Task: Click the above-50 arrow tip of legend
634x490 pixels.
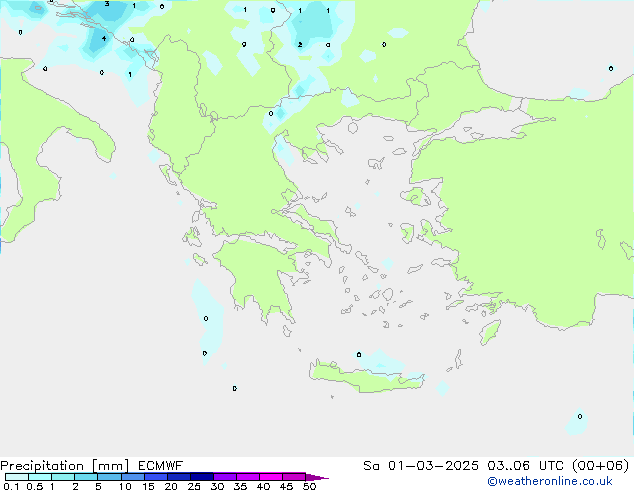Action: coord(317,477)
